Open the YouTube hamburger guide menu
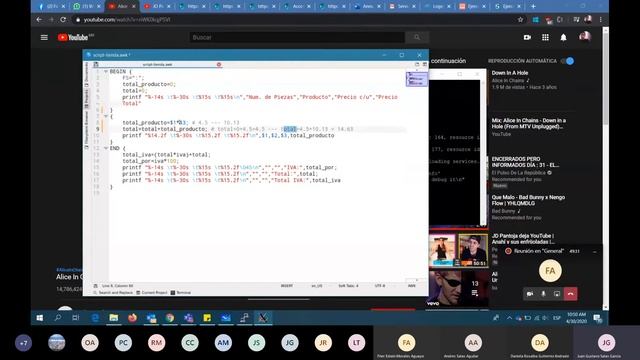The image size is (640, 360). coord(44,38)
